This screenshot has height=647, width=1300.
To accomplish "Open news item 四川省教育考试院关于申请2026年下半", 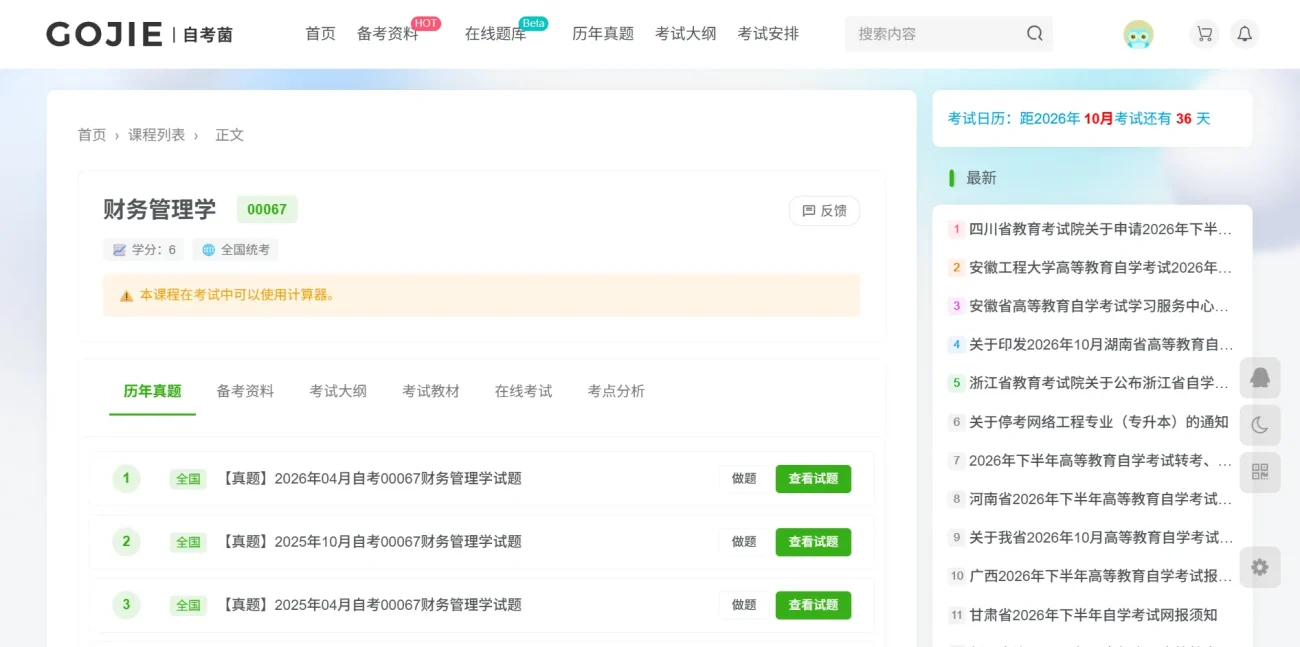I will click(1100, 229).
